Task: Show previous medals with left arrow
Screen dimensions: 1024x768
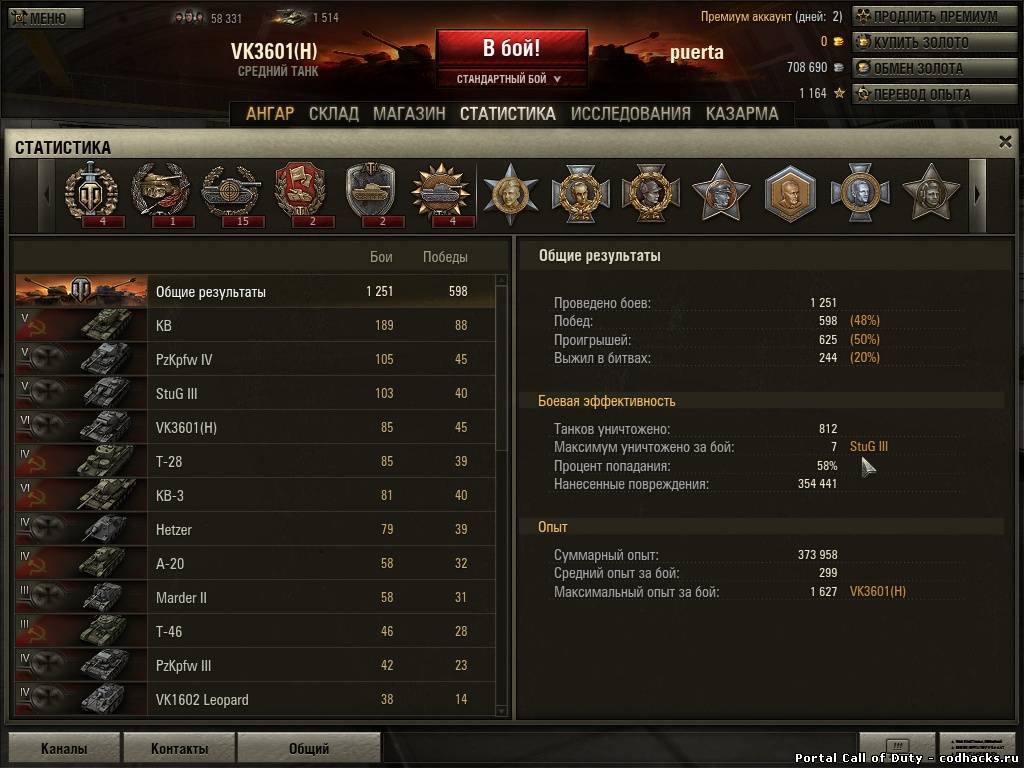Action: pyautogui.click(x=46, y=195)
